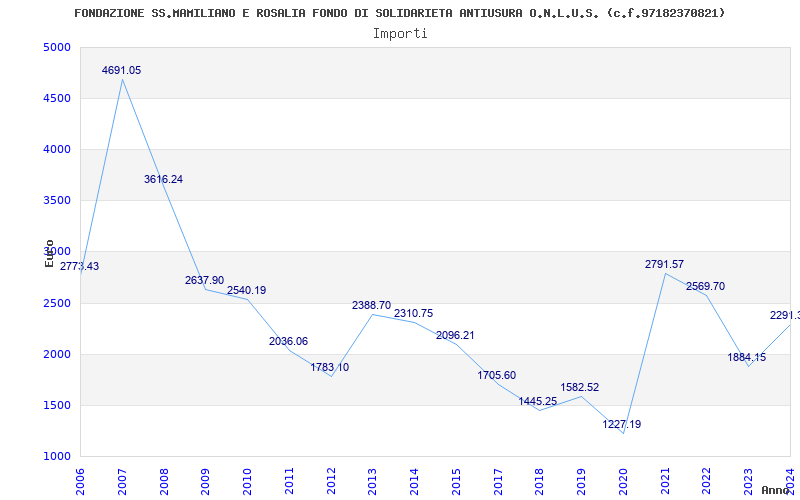This screenshot has width=800, height=500.
Task: Select the 2000 y-axis tick label
Action: 57,355
